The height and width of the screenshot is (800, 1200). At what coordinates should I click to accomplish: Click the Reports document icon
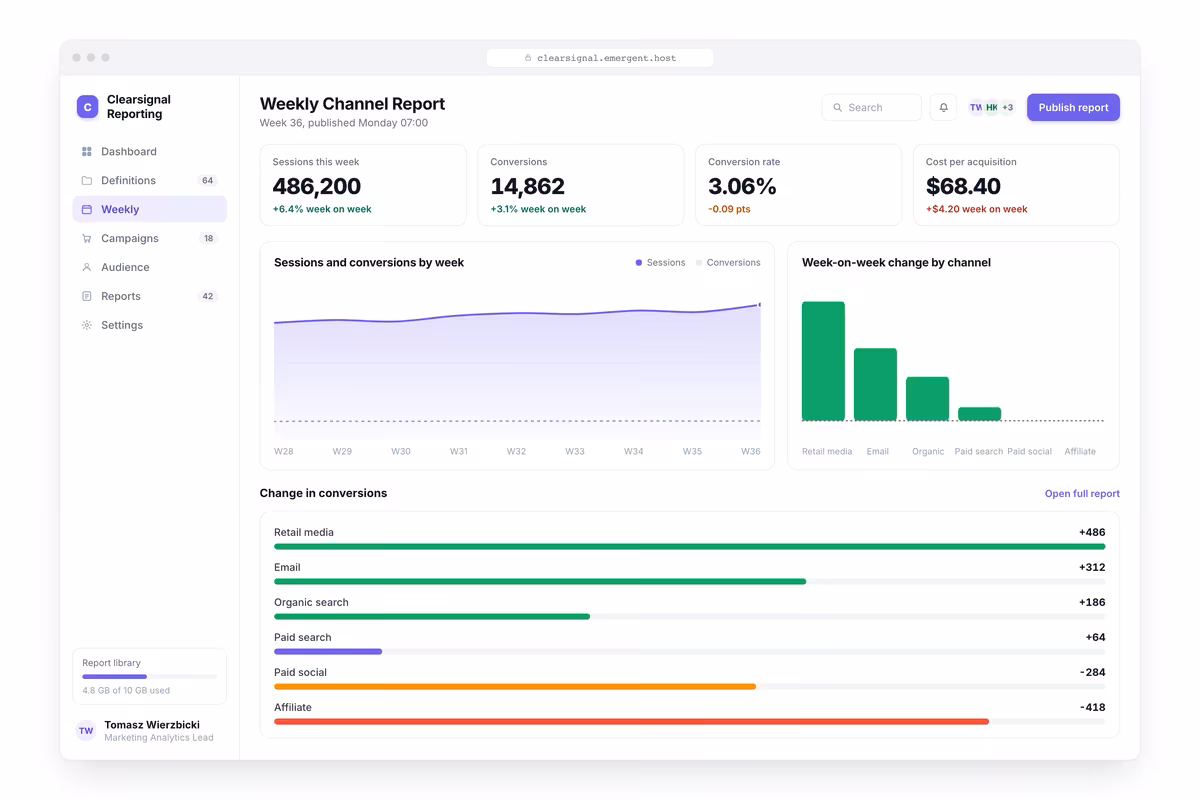pos(87,297)
